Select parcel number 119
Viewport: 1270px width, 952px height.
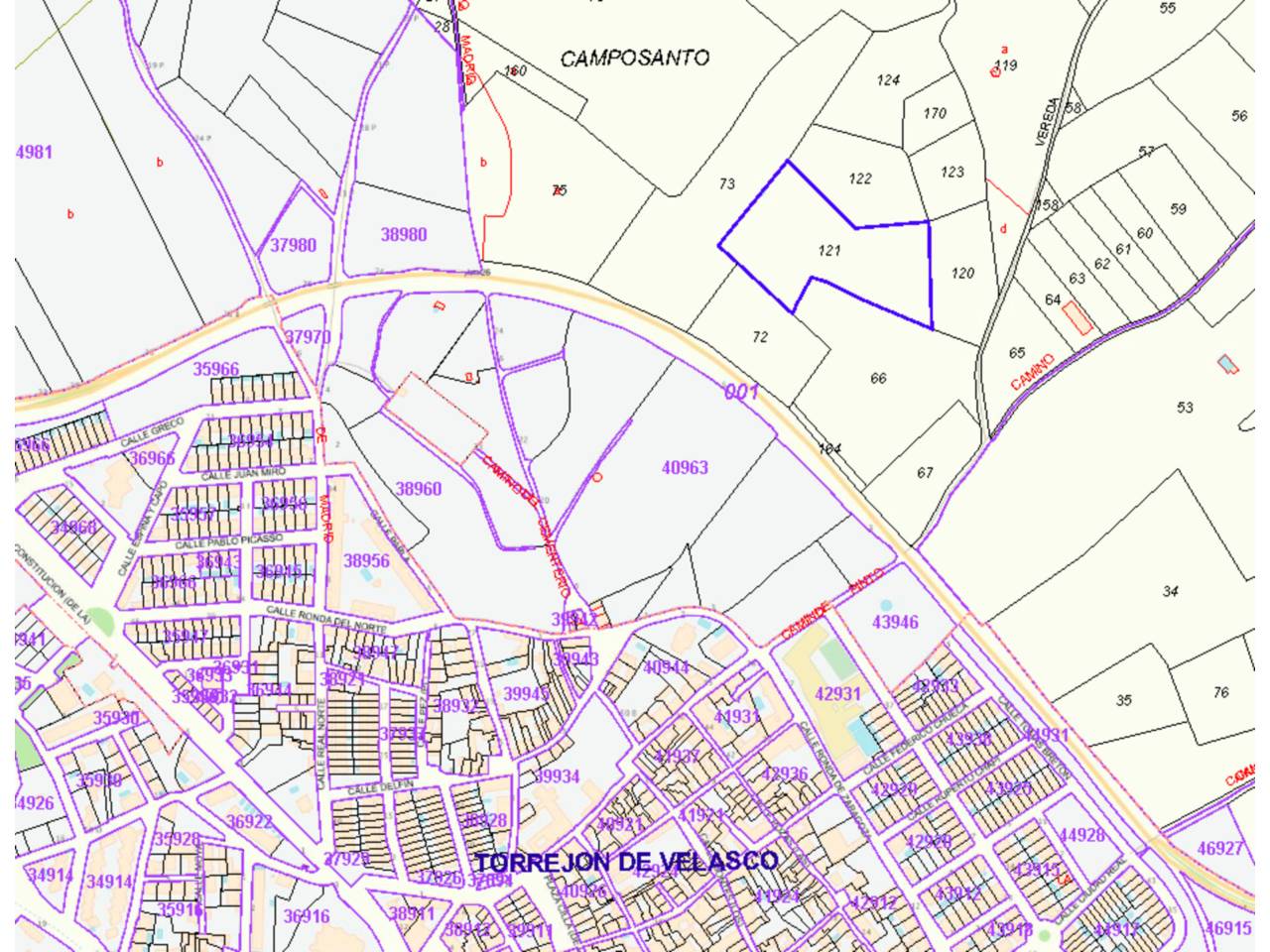pos(1006,65)
